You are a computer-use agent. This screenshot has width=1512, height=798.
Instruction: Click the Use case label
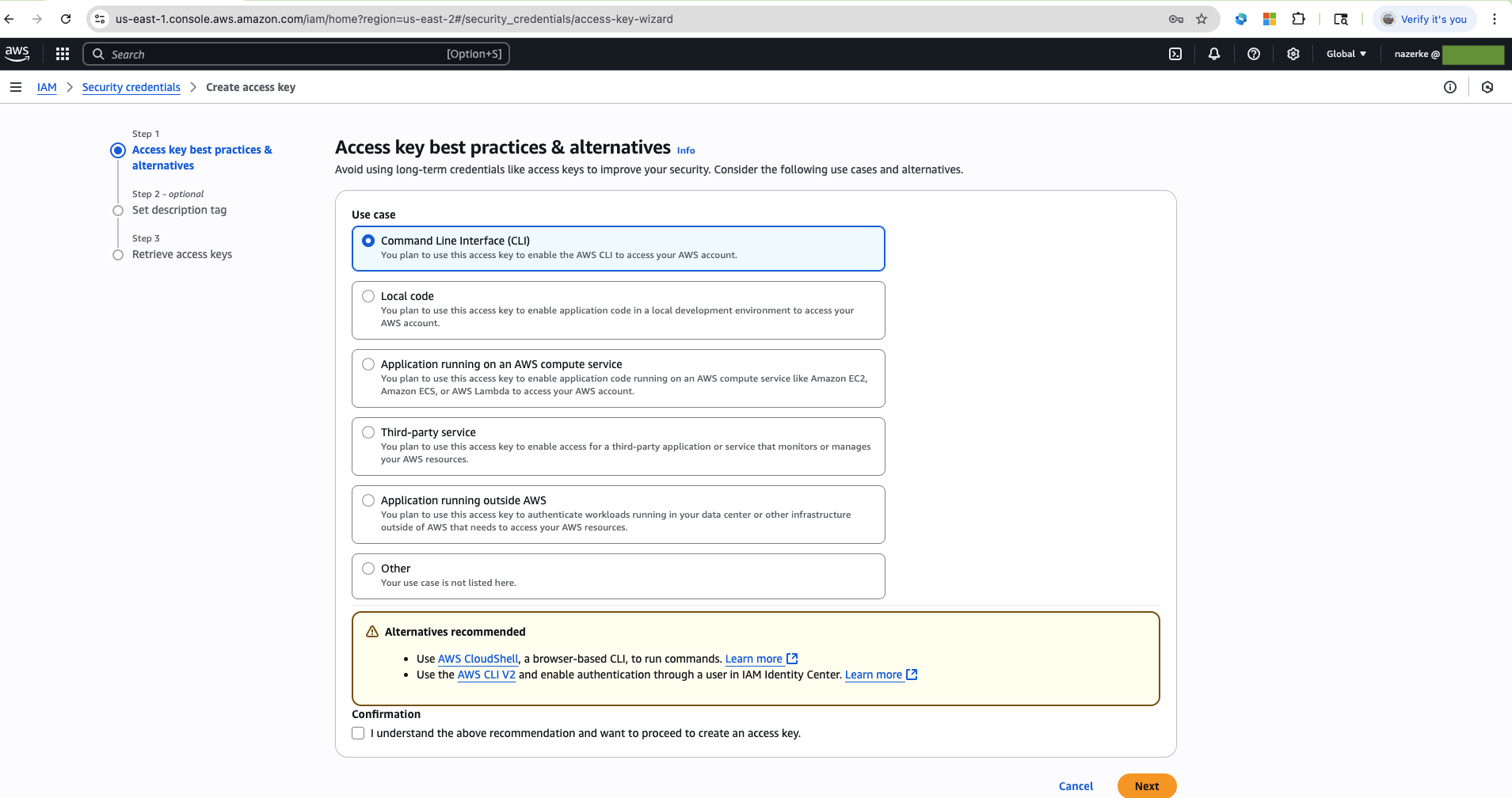(x=374, y=215)
